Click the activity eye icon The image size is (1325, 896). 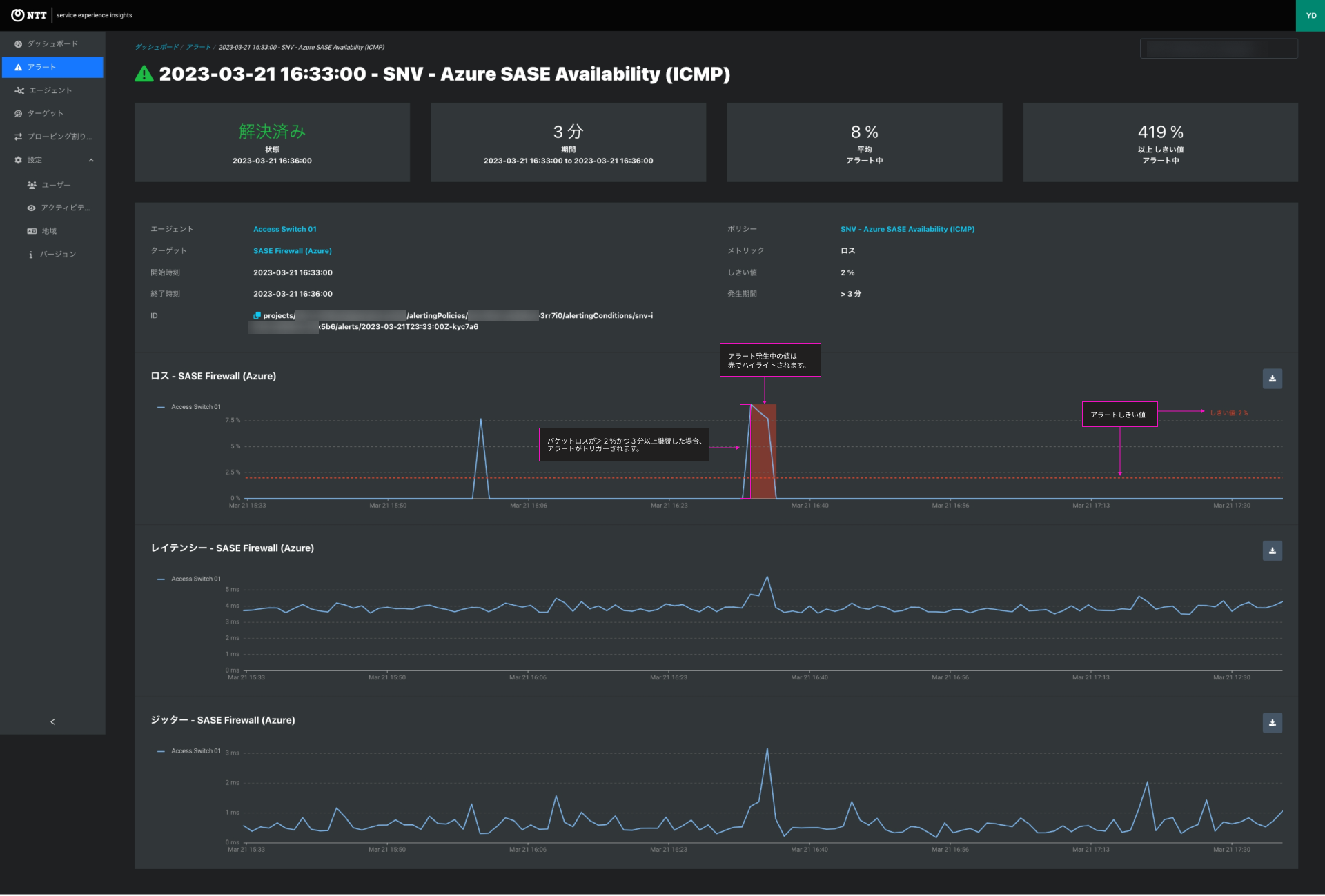click(x=32, y=208)
